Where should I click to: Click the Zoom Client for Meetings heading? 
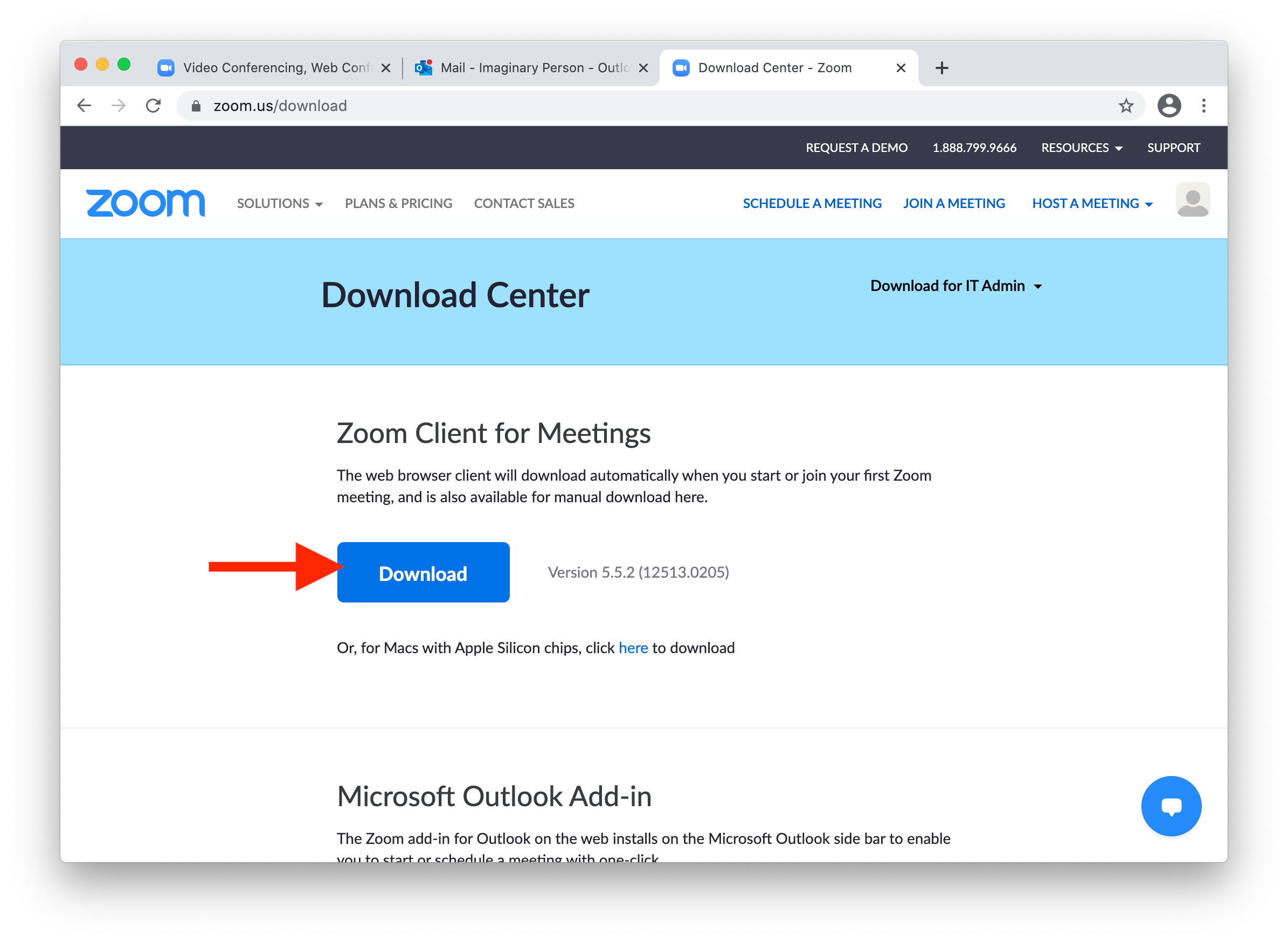tap(493, 433)
